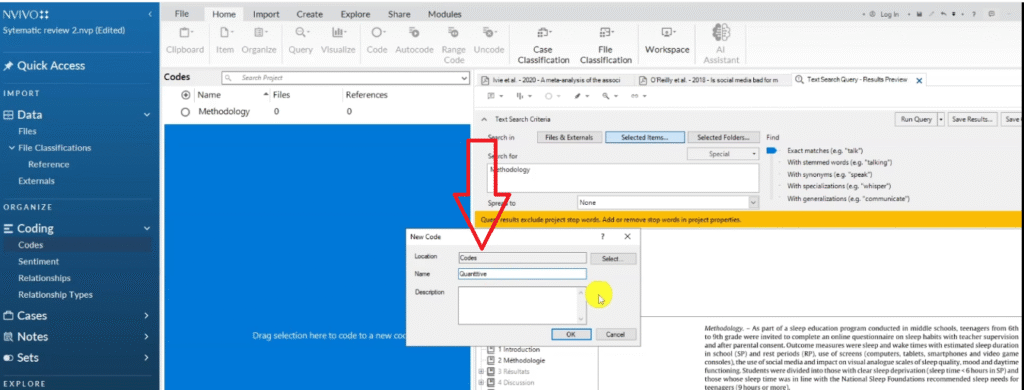Switch to the Share ribbon tab
This screenshot has height=390, width=1024.
[x=399, y=14]
